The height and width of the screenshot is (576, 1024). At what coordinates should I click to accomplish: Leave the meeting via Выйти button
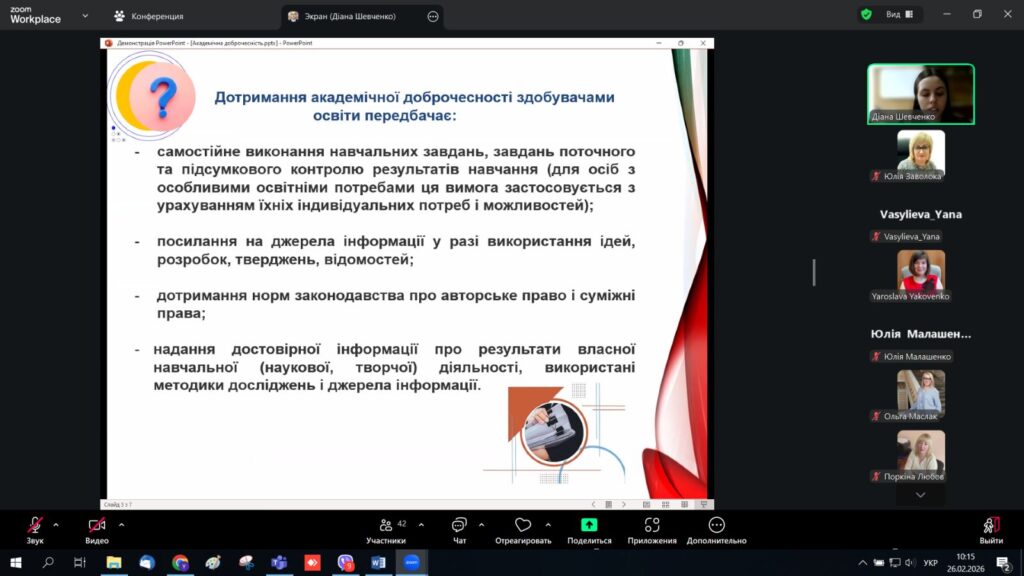point(991,529)
